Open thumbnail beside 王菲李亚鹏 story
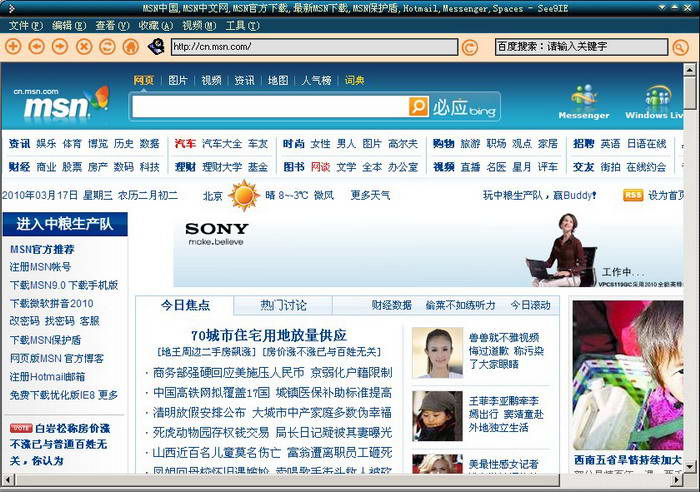The height and width of the screenshot is (492, 700). point(437,416)
